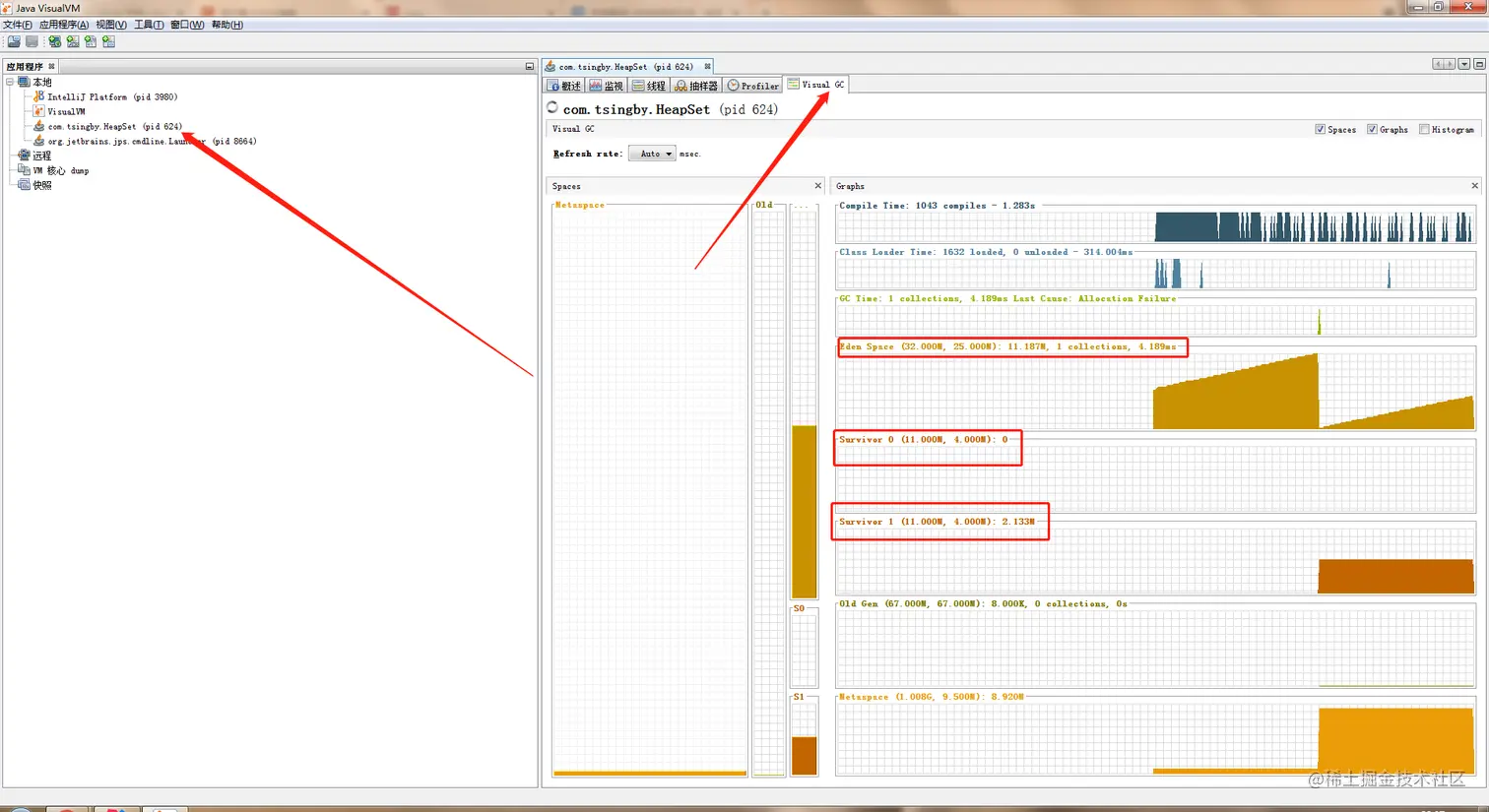The width and height of the screenshot is (1489, 812).
Task: Click the GC Time Allocation Failure label
Action: pos(1007,298)
